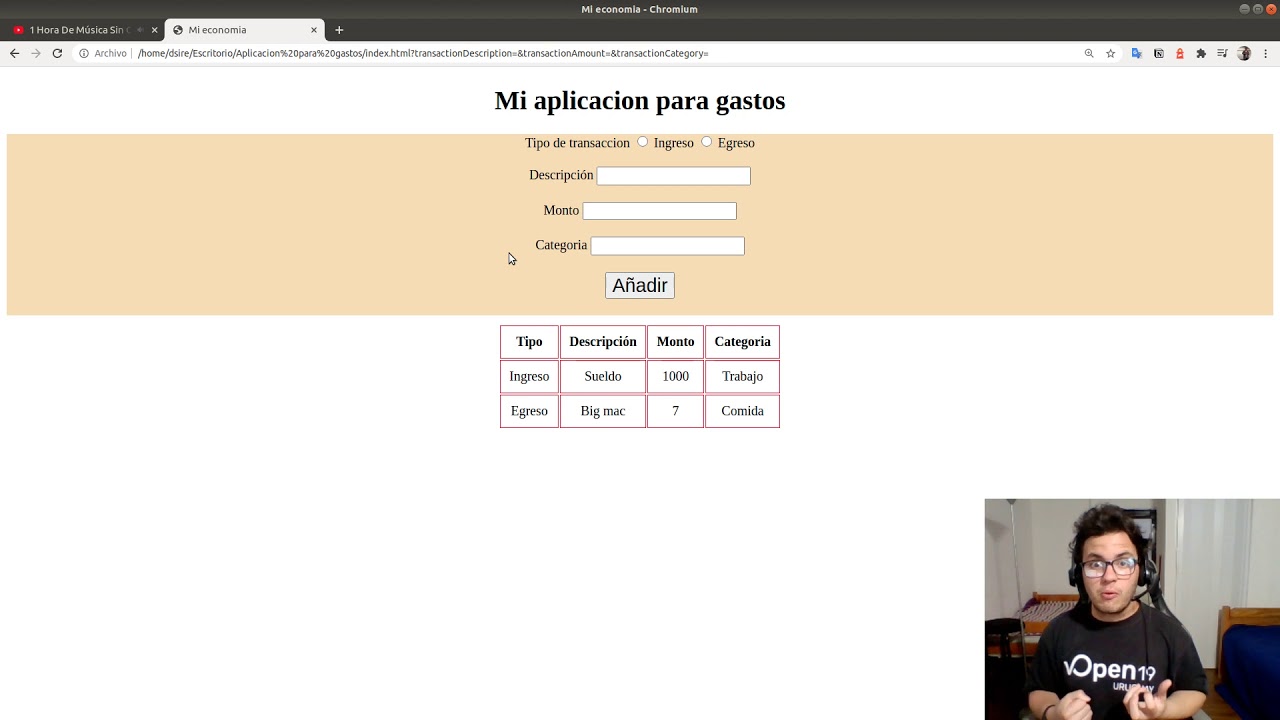Click the amount 7 cell

click(675, 411)
